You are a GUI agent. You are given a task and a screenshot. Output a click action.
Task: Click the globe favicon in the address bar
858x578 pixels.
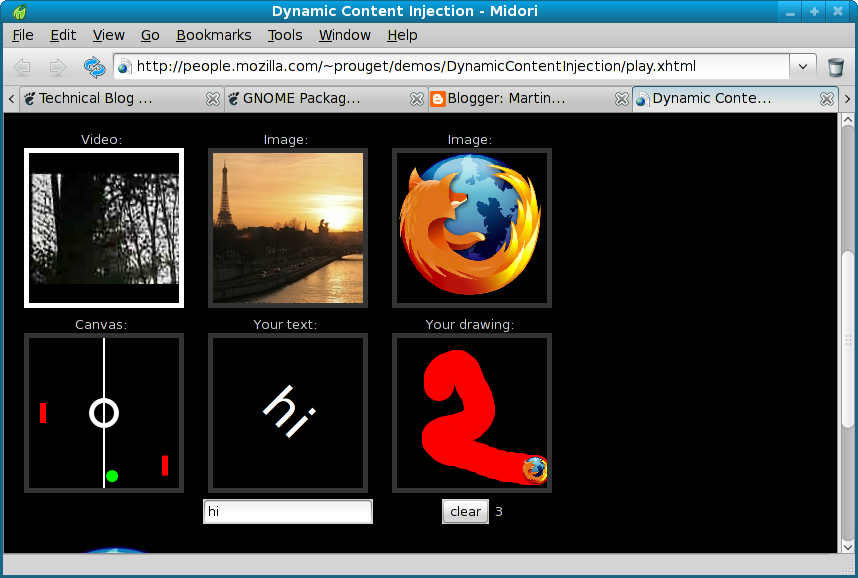pyautogui.click(x=125, y=67)
